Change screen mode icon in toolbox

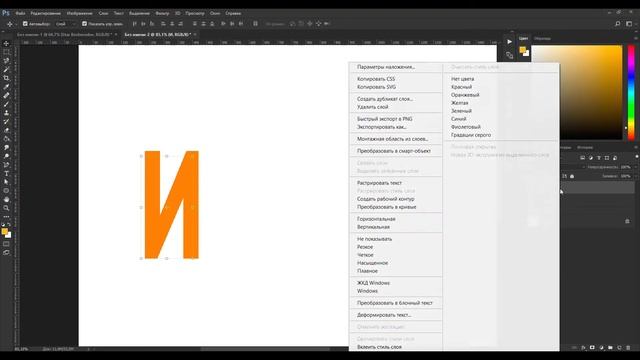tap(6, 253)
